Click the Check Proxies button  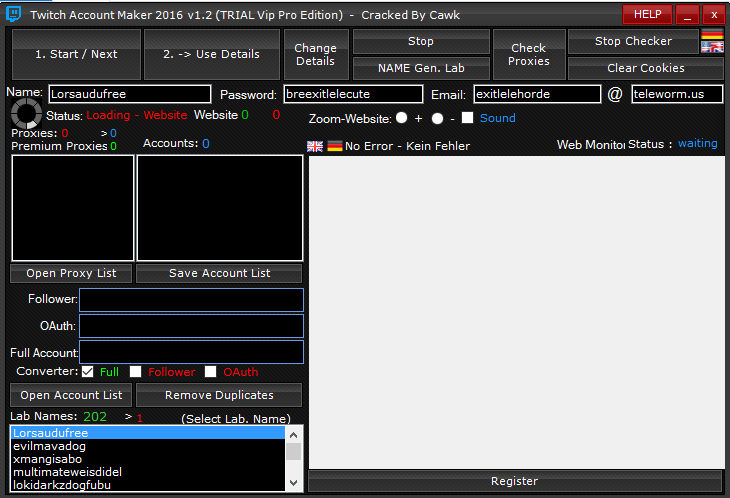tap(529, 54)
